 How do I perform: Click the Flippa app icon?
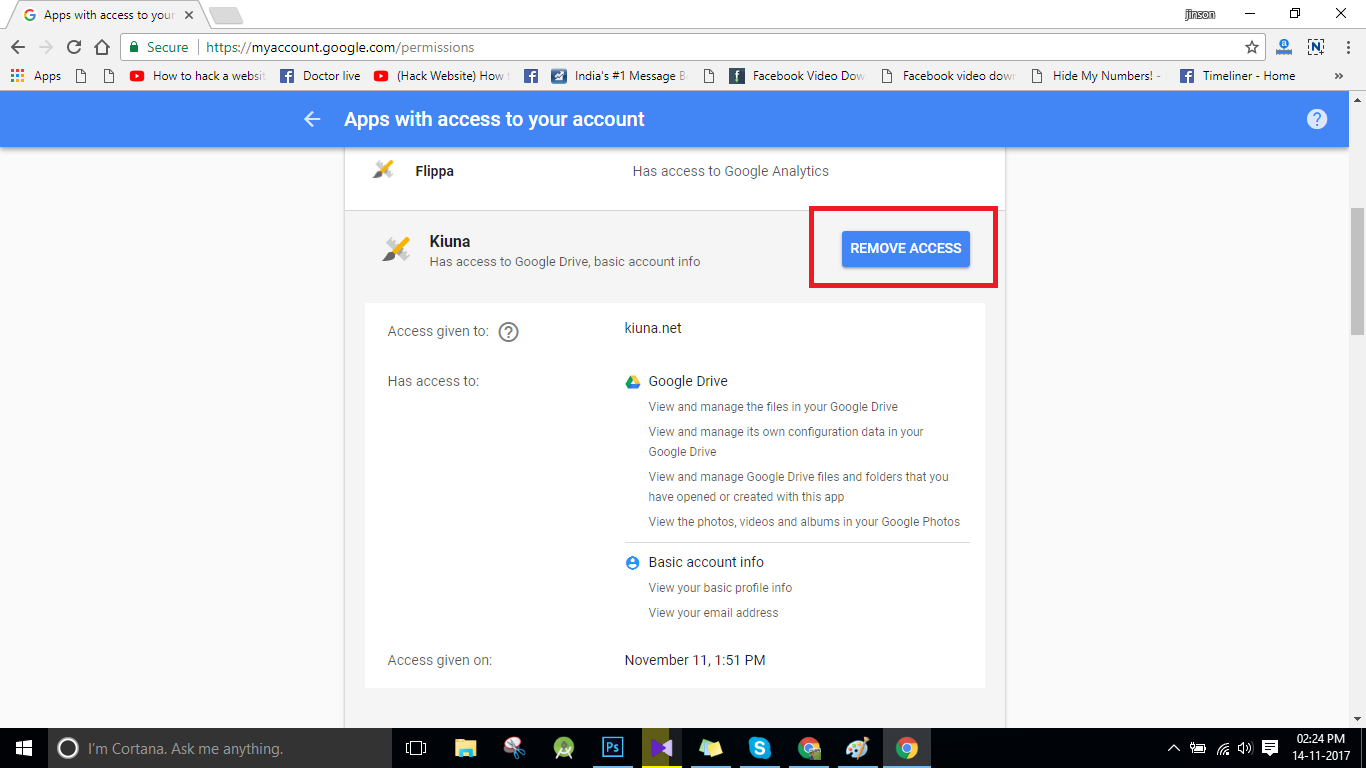tap(383, 170)
